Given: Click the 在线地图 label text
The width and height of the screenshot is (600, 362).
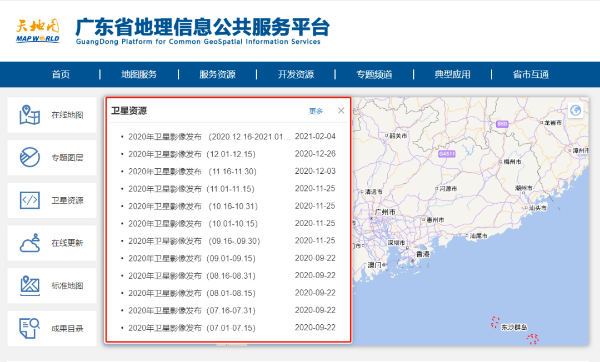Looking at the screenshot, I should 67,115.
